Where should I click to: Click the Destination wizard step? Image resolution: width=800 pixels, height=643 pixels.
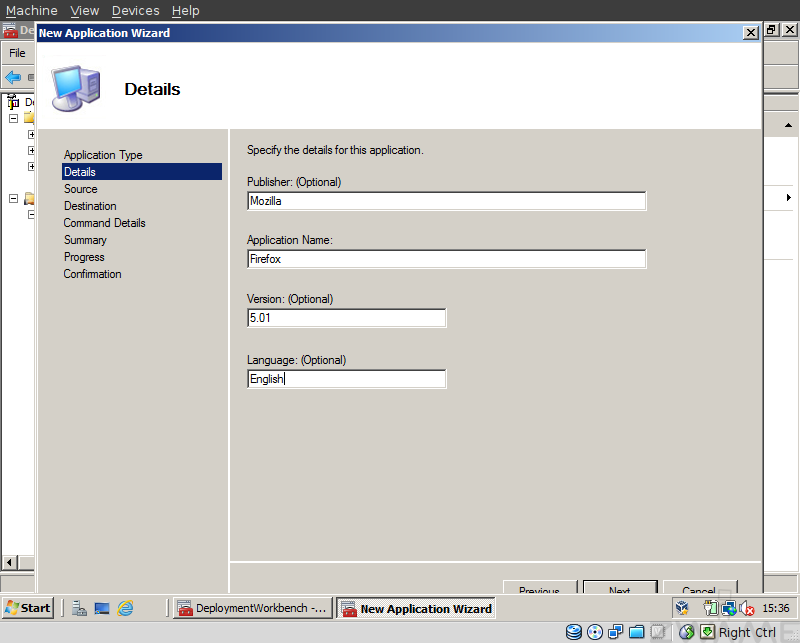pos(90,206)
